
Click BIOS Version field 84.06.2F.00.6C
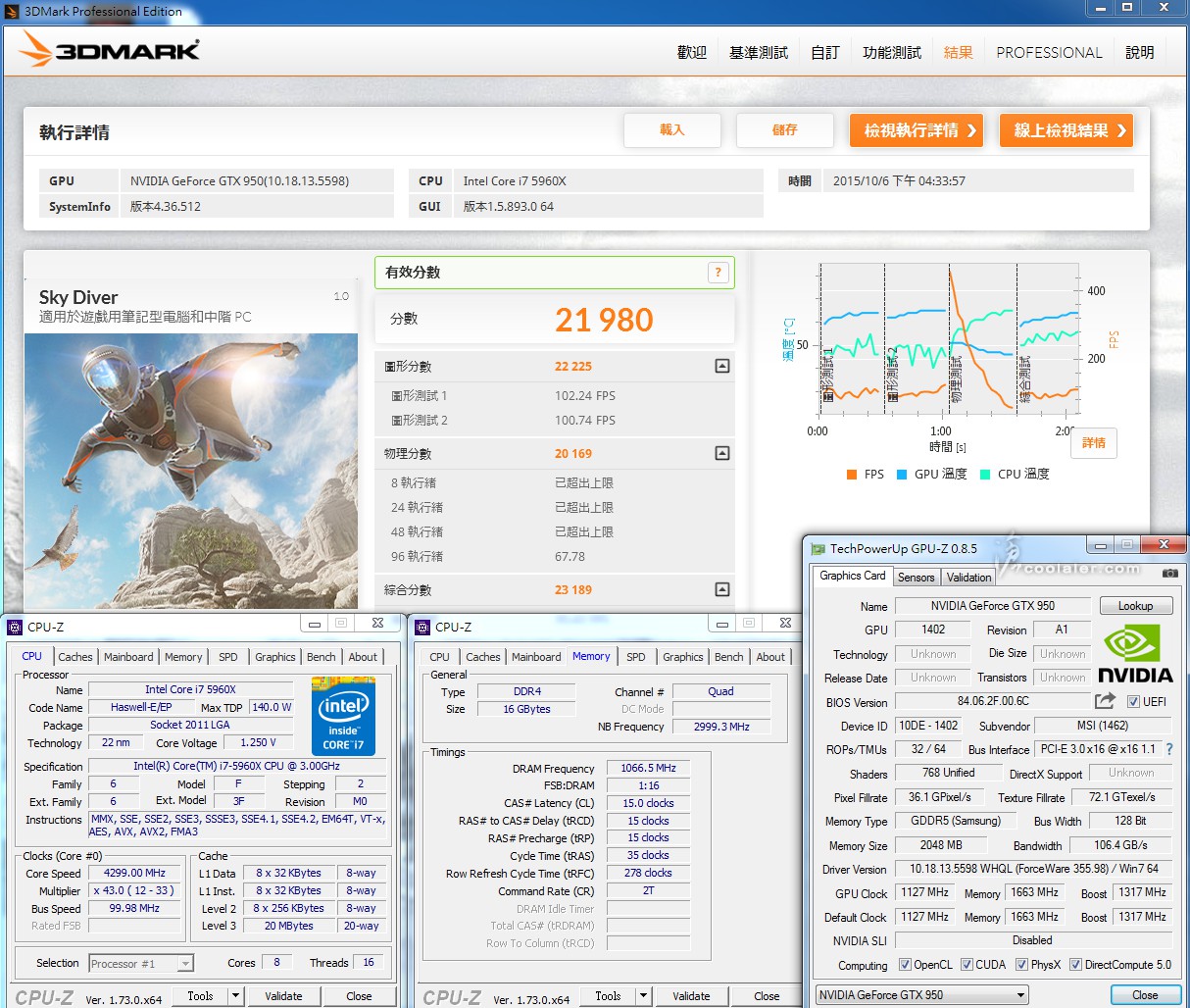click(x=993, y=701)
